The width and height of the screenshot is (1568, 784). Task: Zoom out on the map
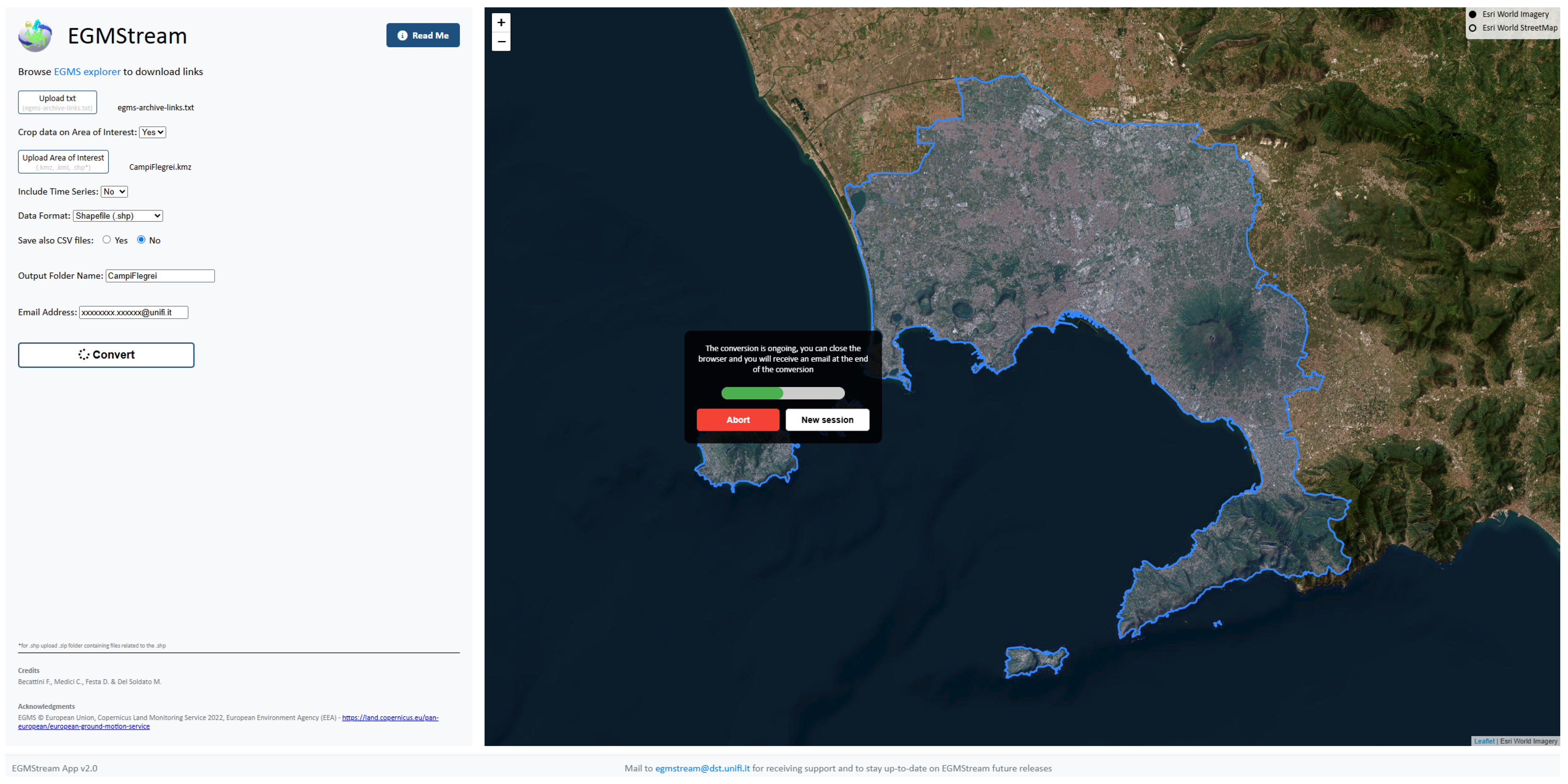coord(500,41)
